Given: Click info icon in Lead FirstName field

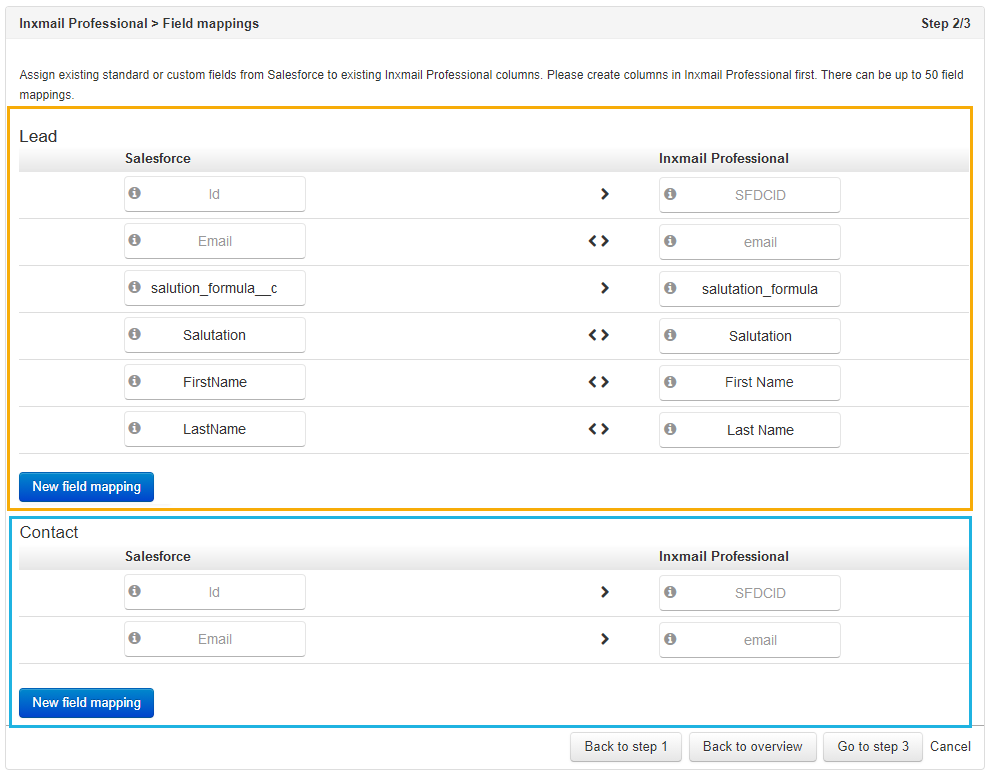Looking at the screenshot, I should 134,381.
